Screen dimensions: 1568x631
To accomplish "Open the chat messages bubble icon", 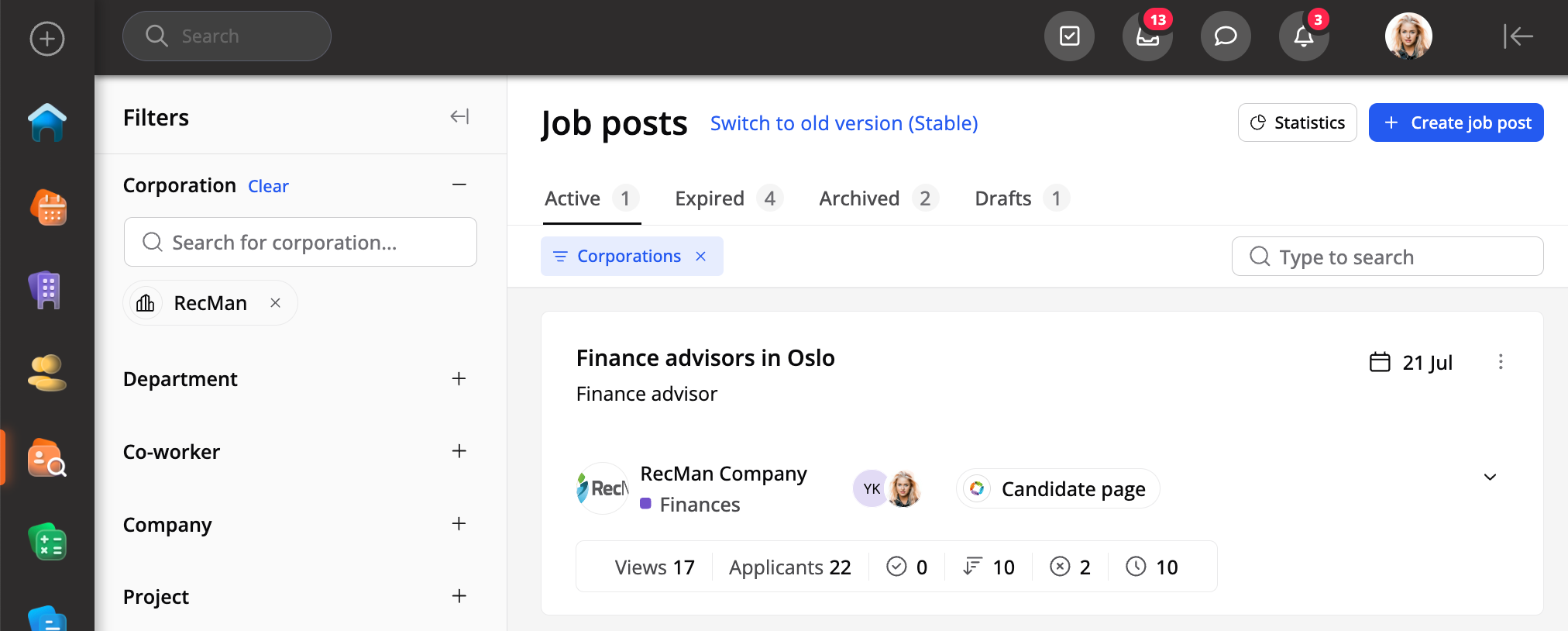I will [1226, 36].
